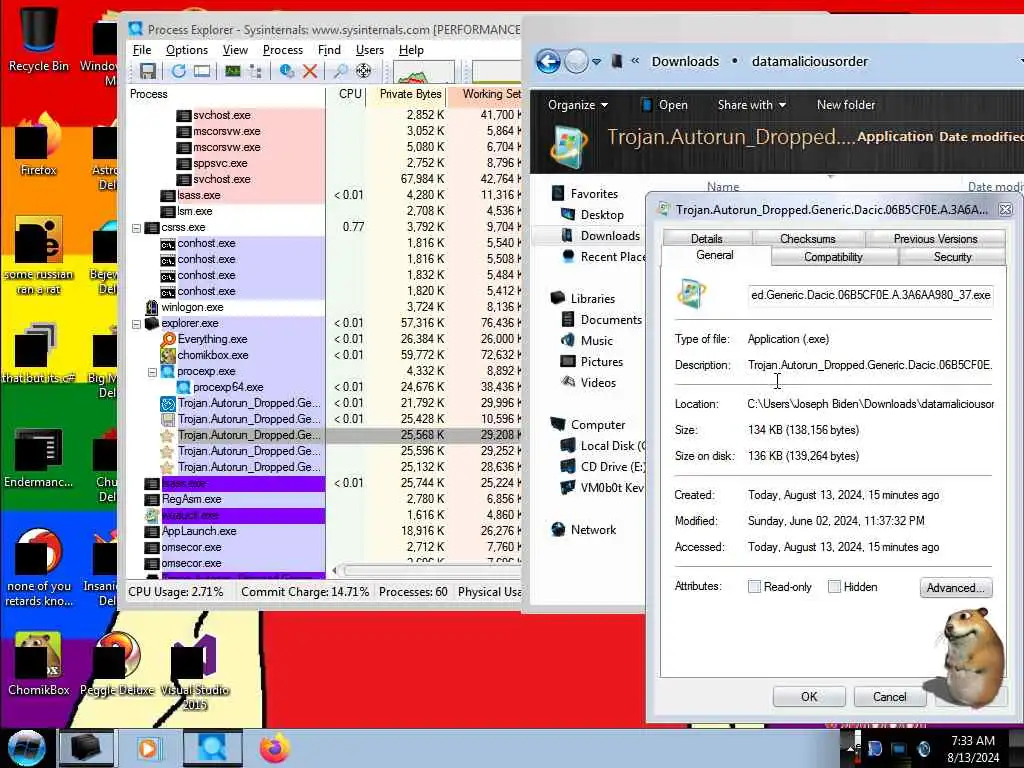Switch to the Details tab in Properties

(707, 238)
